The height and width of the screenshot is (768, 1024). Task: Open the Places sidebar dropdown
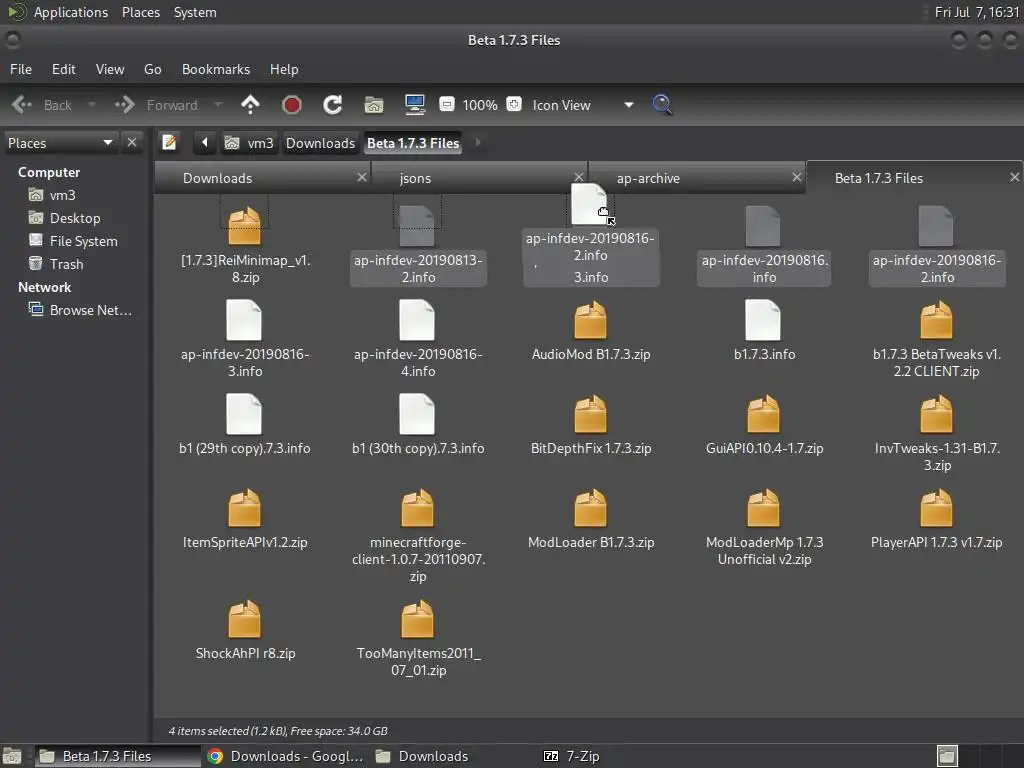coord(60,143)
